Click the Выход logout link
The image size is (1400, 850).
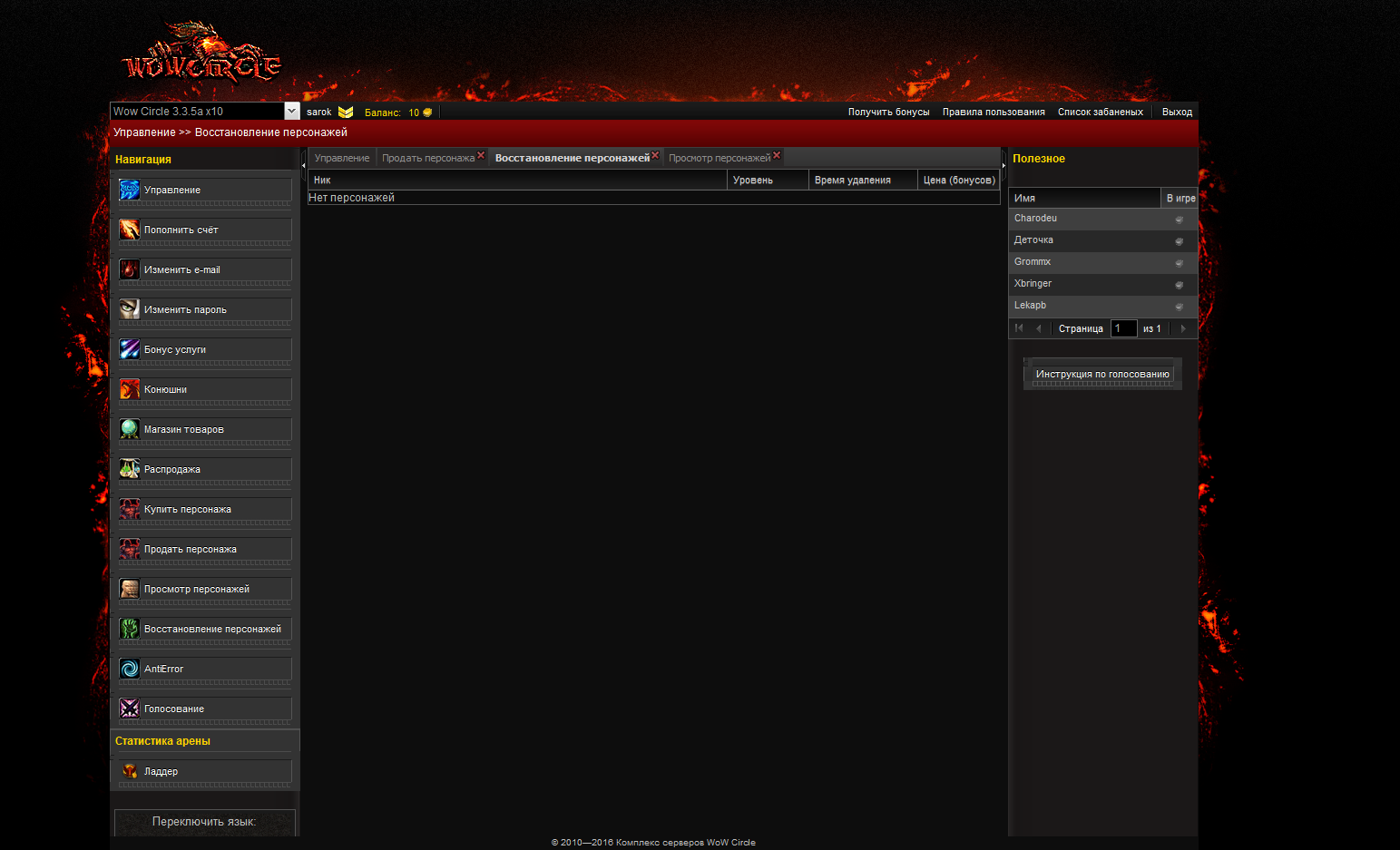1177,112
